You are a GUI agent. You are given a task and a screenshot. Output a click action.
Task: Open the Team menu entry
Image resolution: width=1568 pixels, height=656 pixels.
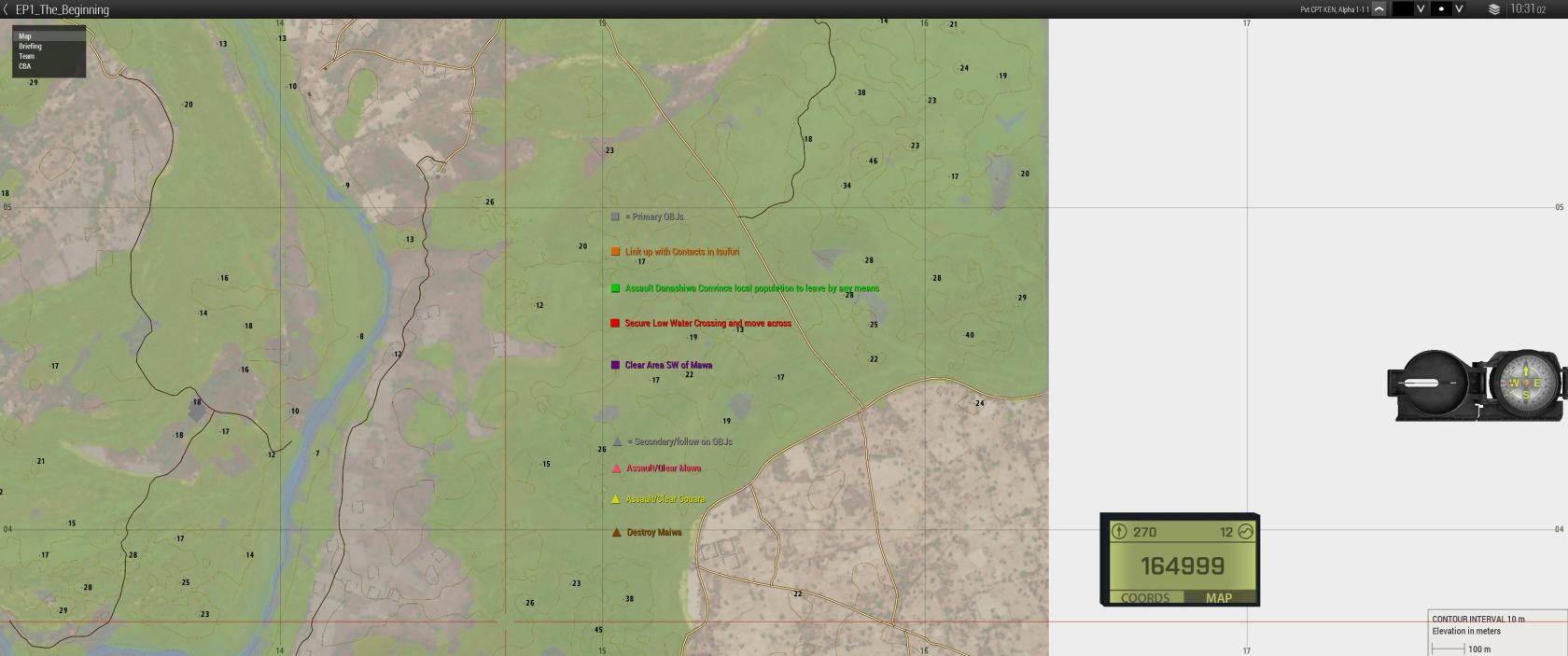pyautogui.click(x=49, y=56)
